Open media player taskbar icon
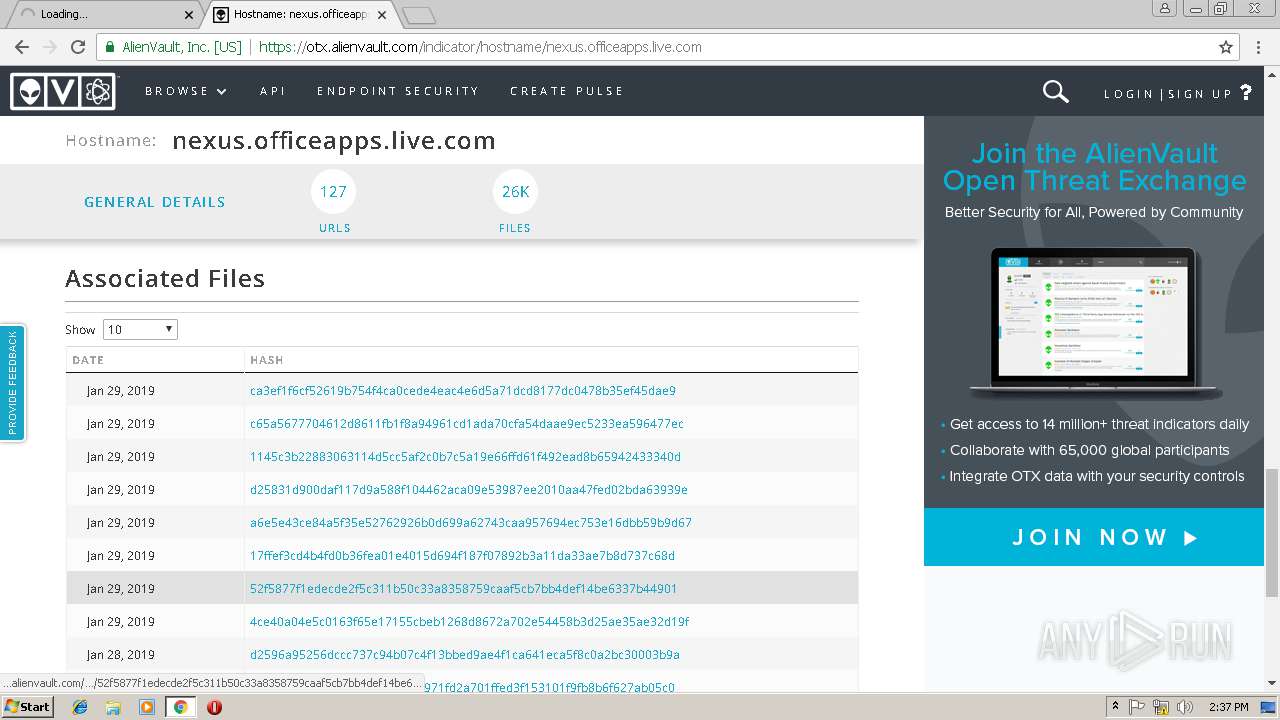This screenshot has height=720, width=1280. coord(147,707)
